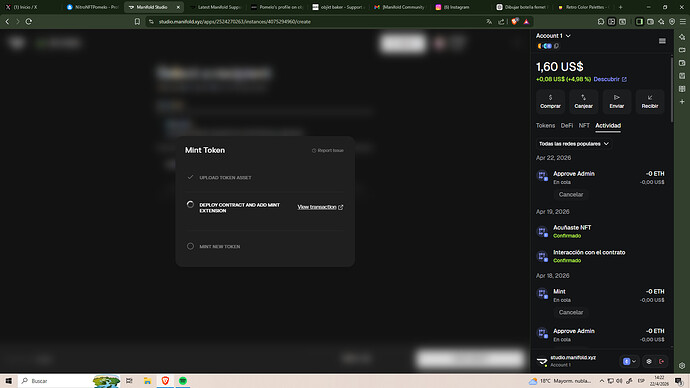
Task: Switch to the DeFi tab
Action: click(x=567, y=126)
